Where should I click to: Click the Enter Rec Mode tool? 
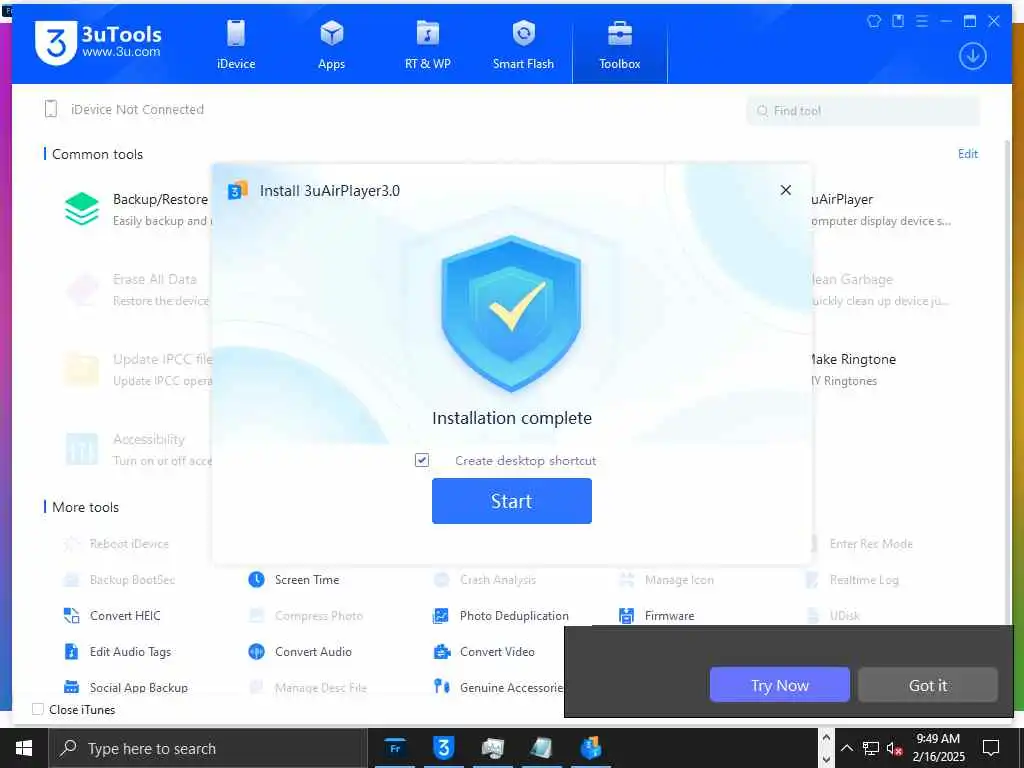click(x=861, y=544)
